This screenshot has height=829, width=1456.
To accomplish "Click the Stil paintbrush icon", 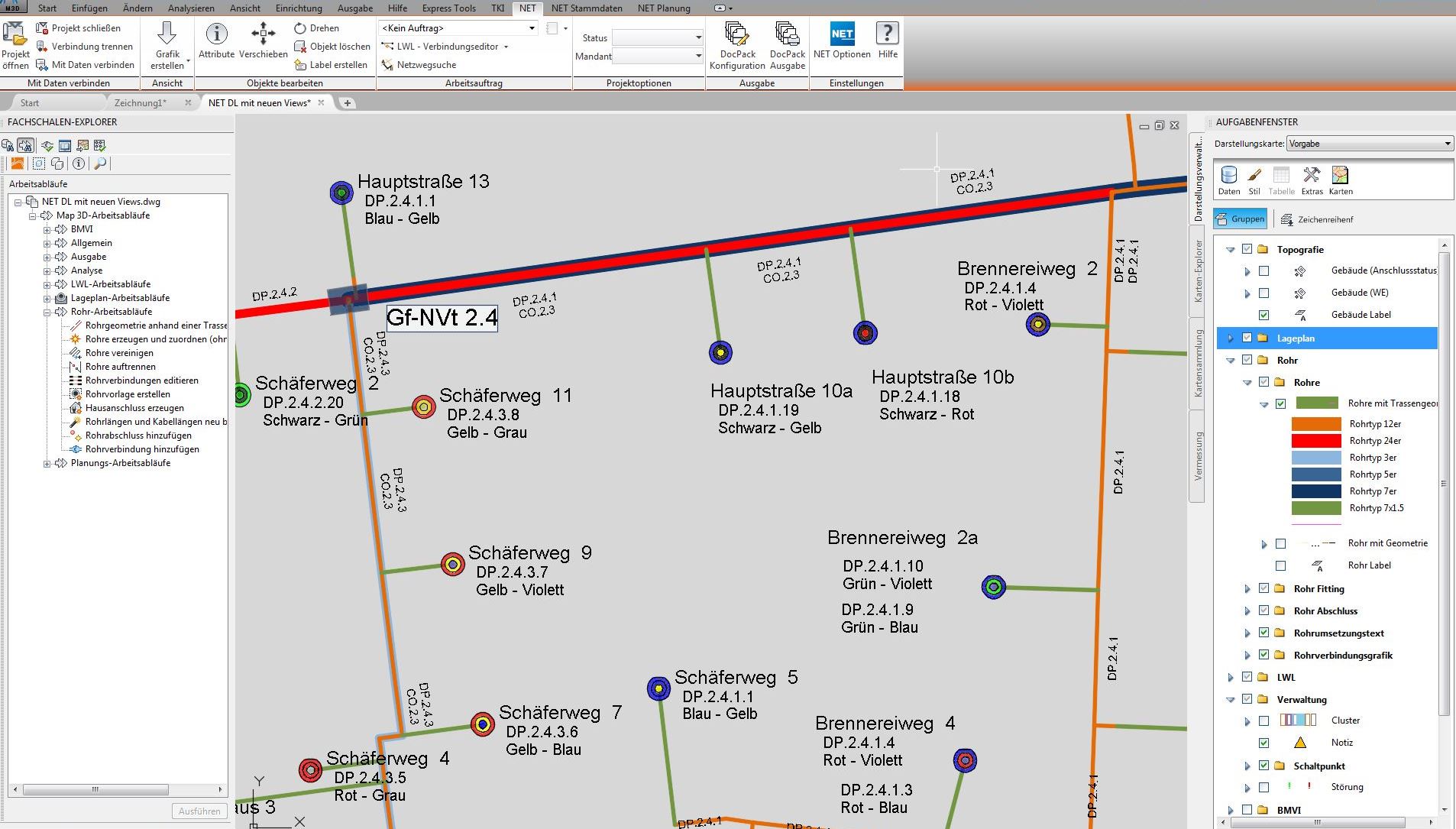I will click(1254, 176).
